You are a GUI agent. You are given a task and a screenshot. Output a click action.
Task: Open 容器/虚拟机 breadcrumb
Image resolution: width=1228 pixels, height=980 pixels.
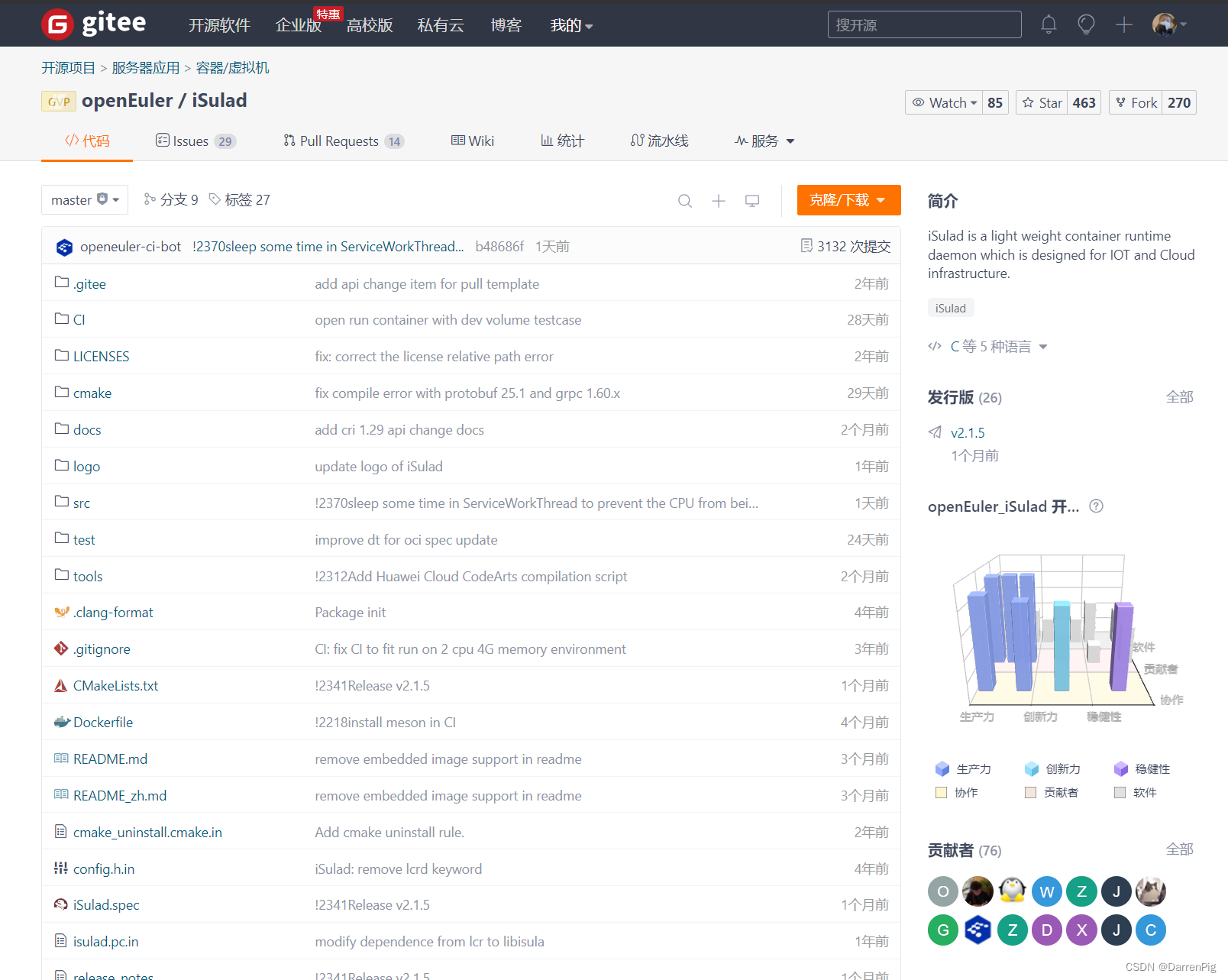(x=232, y=67)
